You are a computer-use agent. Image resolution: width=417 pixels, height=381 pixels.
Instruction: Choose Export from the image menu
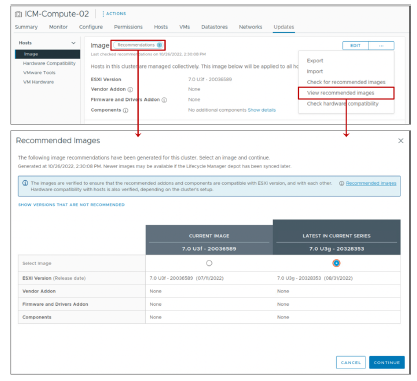(x=315, y=61)
